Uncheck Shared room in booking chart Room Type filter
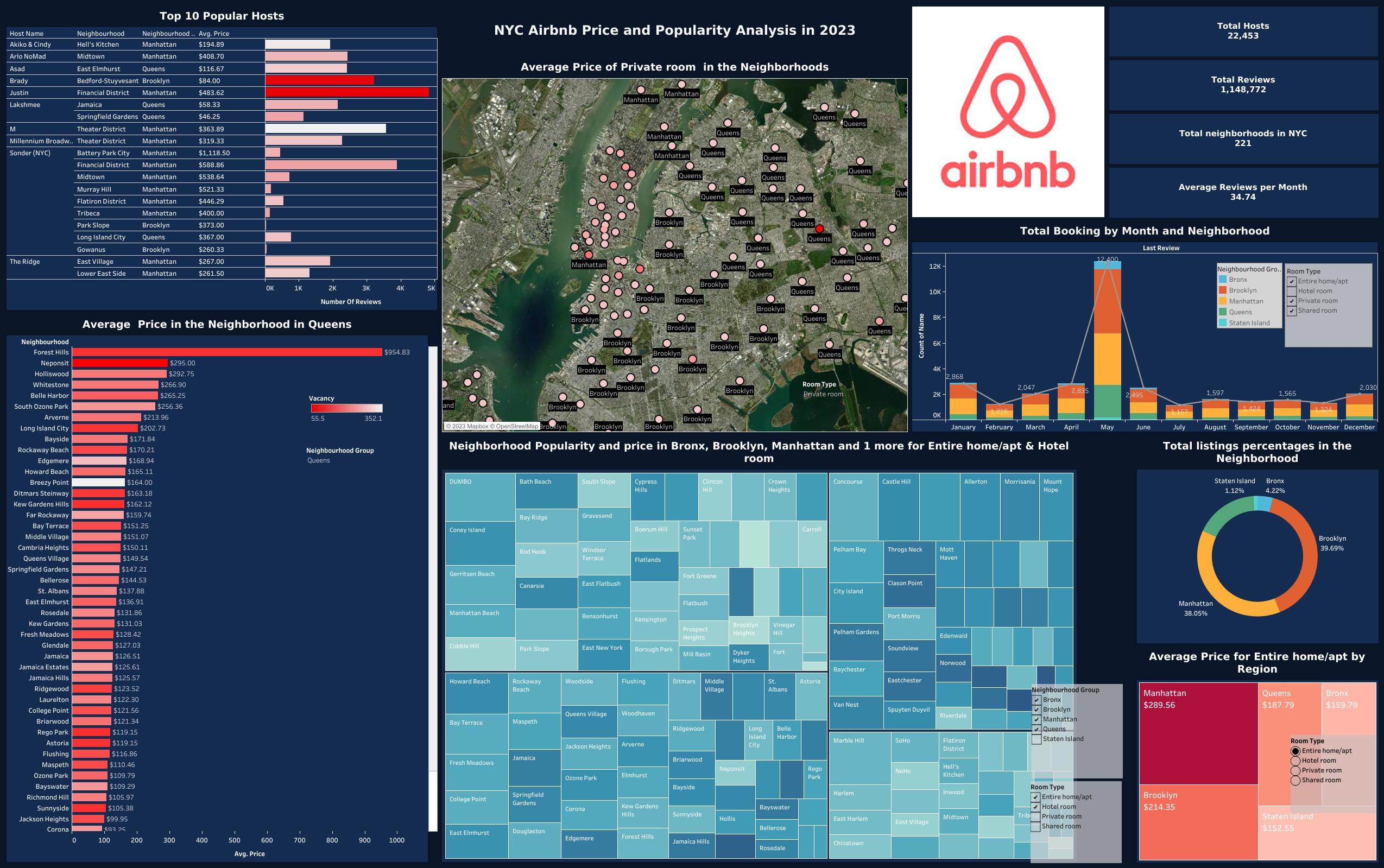The width and height of the screenshot is (1384, 868). click(1292, 311)
